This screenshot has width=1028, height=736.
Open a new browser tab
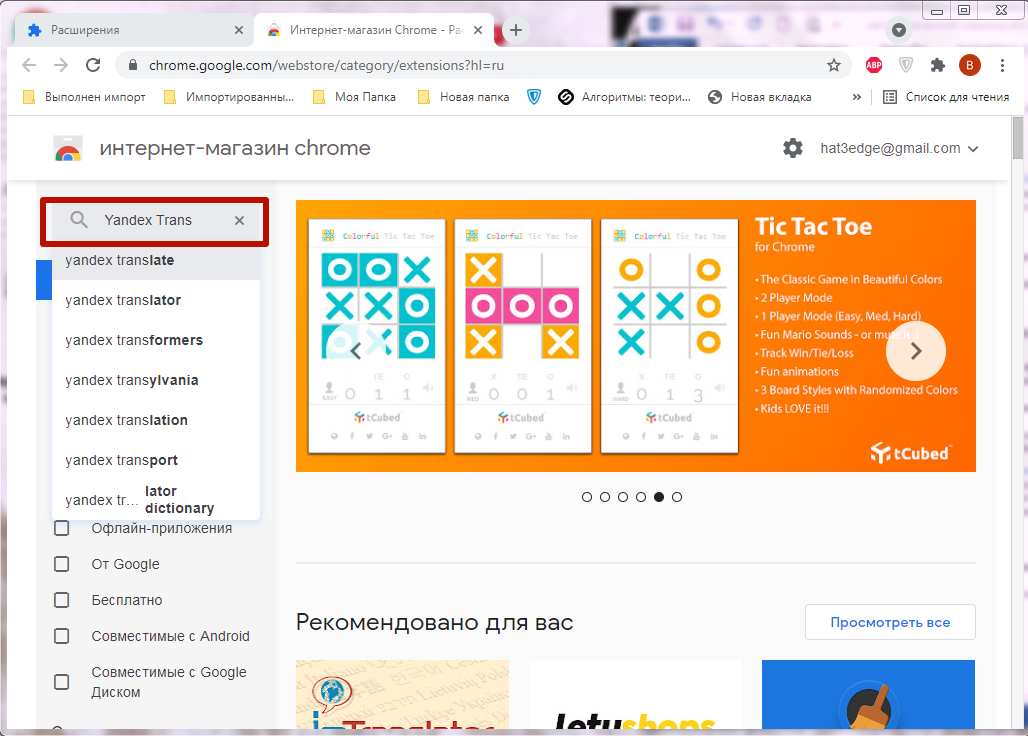click(516, 30)
